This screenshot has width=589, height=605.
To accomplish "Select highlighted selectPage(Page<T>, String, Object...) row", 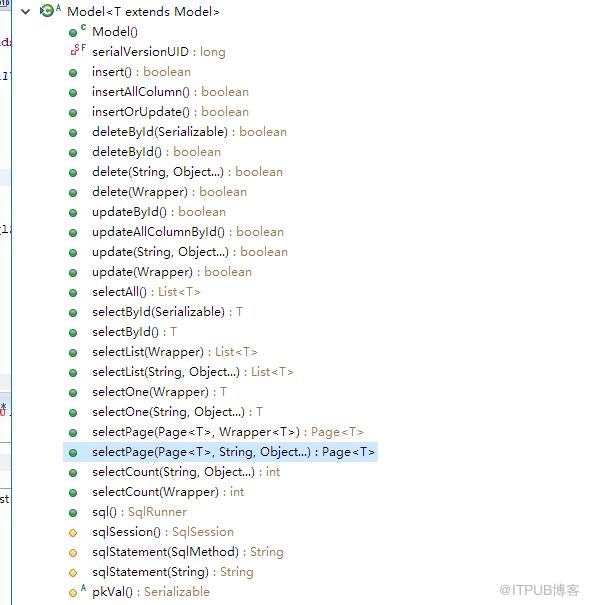I will [220, 452].
